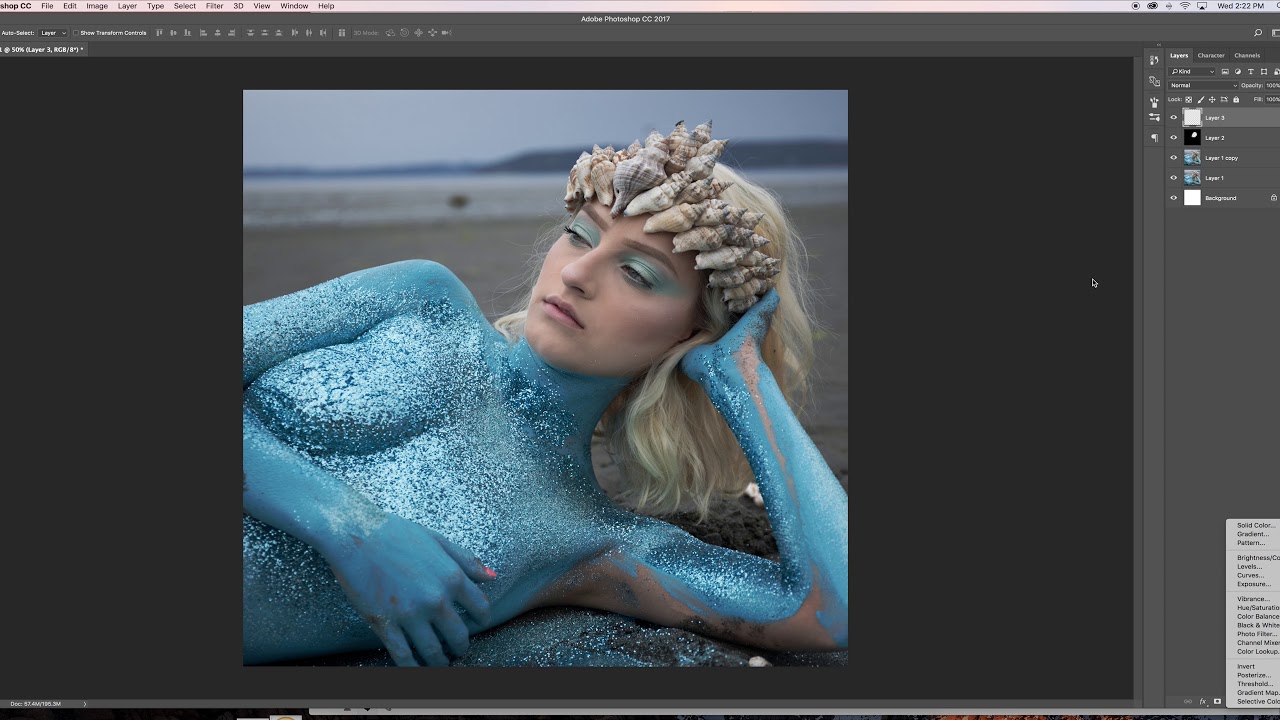This screenshot has width=1280, height=720.
Task: Choose Levels from adjustment menu
Action: [1249, 566]
